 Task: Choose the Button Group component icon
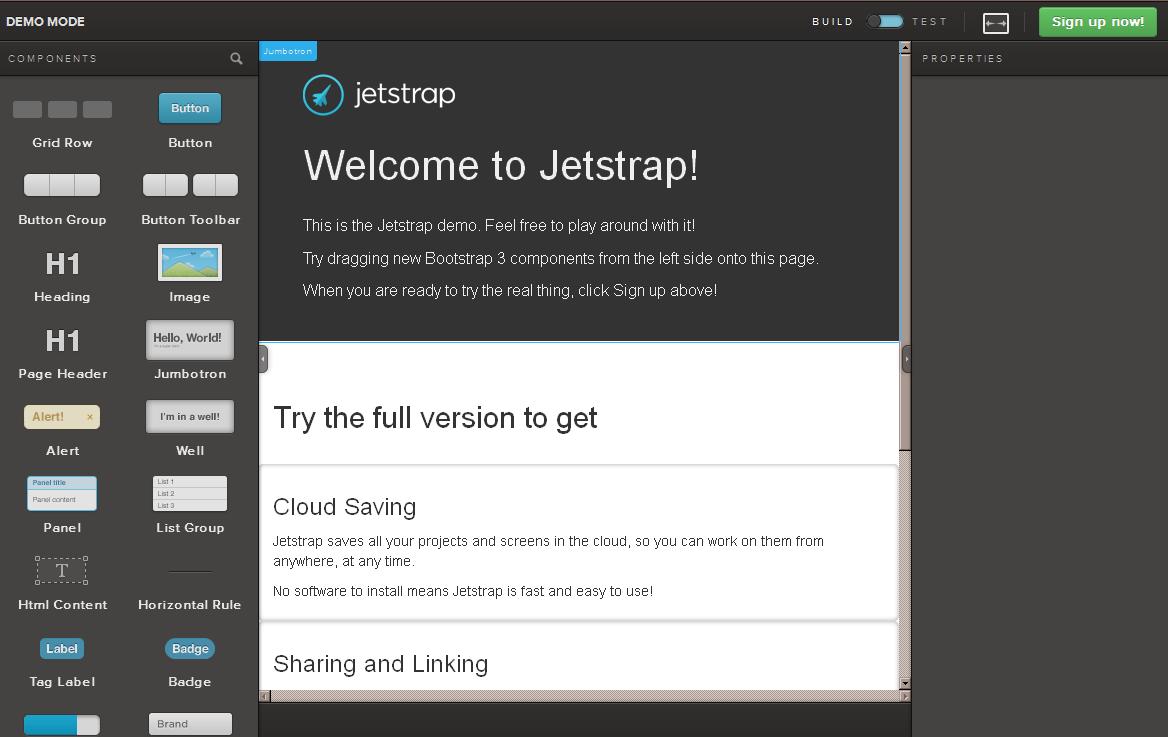pos(62,185)
